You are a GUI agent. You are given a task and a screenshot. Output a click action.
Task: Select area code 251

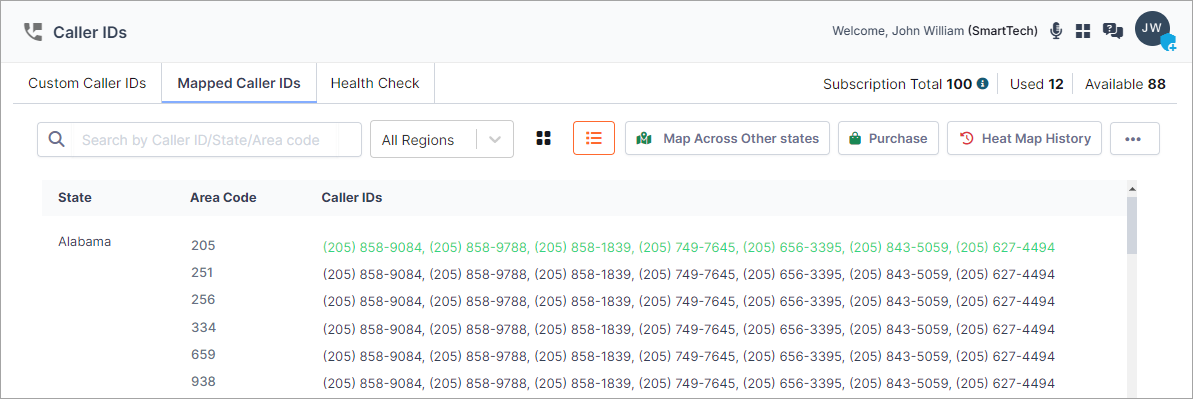202,273
